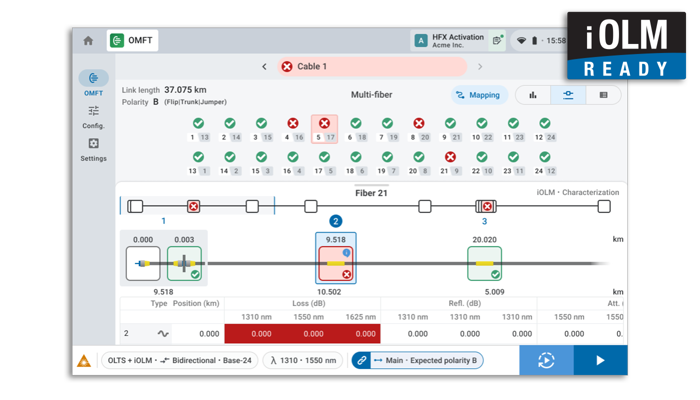Viewport: 700px width, 400px height.
Task: Open the Mapping button
Action: 479,95
